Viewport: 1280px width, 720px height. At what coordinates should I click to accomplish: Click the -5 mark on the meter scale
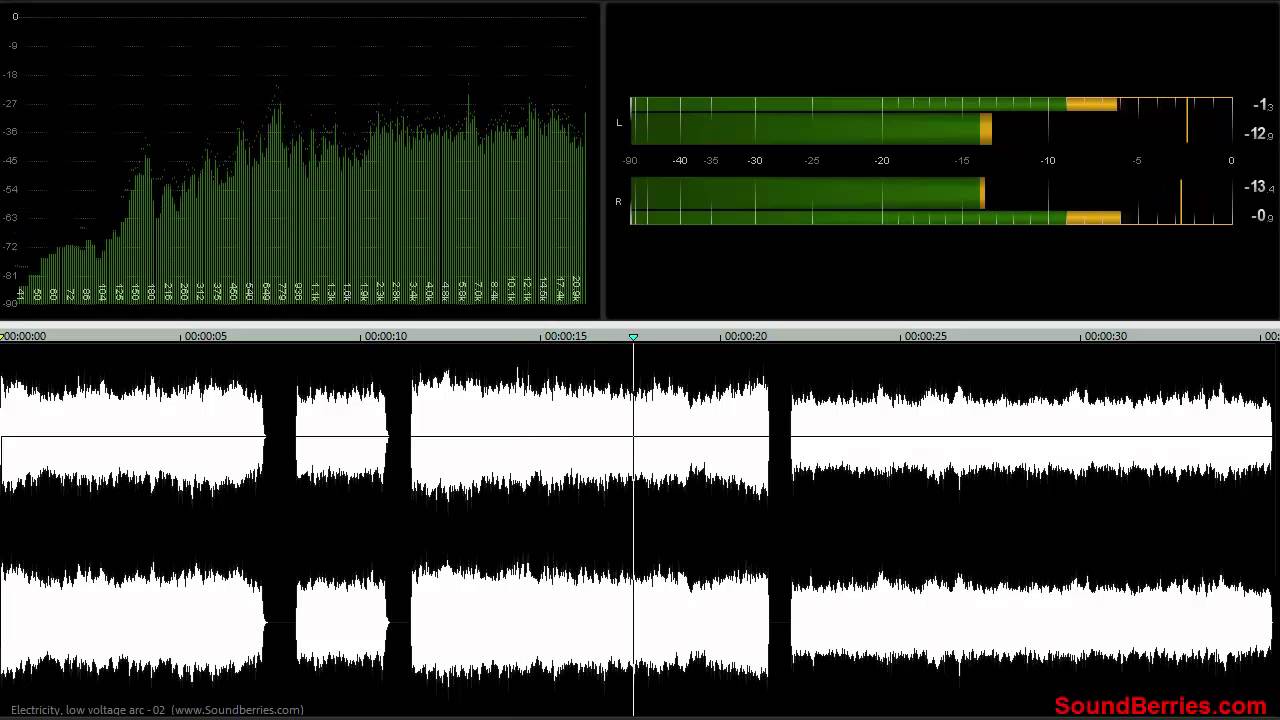pos(1137,161)
